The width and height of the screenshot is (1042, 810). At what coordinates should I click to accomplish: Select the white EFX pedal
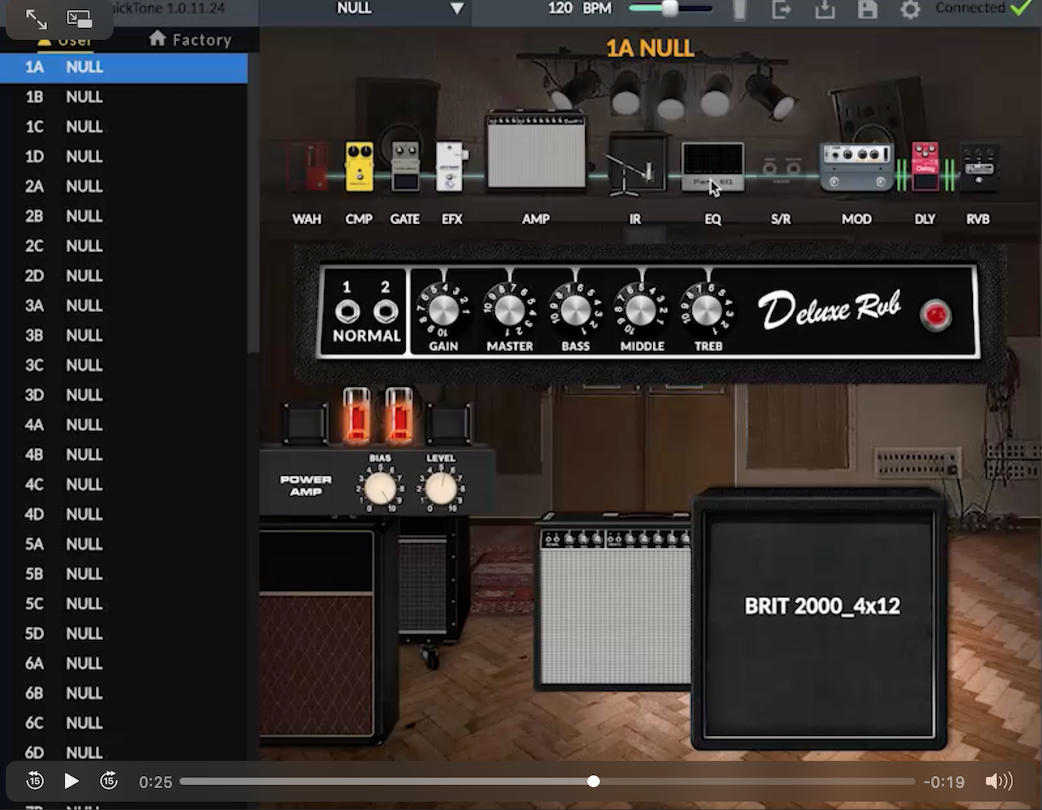click(451, 166)
